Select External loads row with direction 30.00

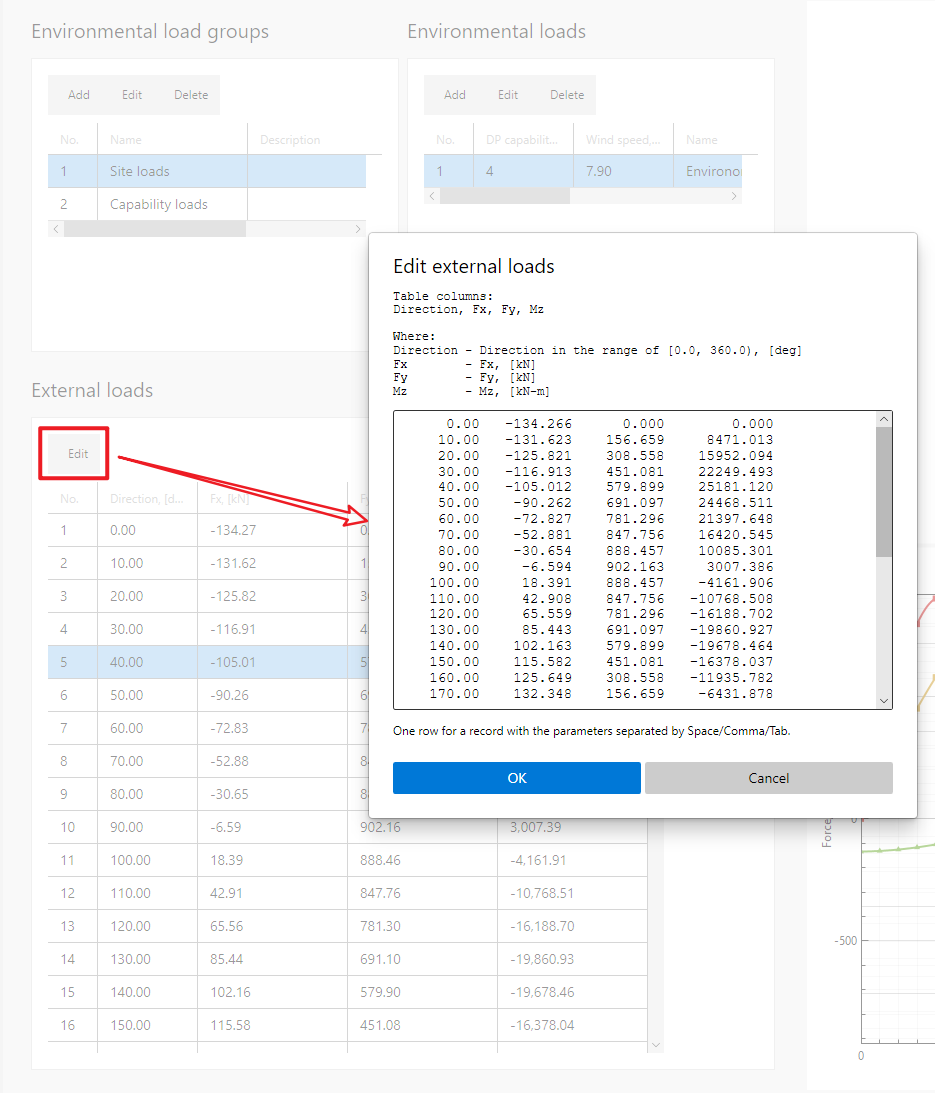208,629
